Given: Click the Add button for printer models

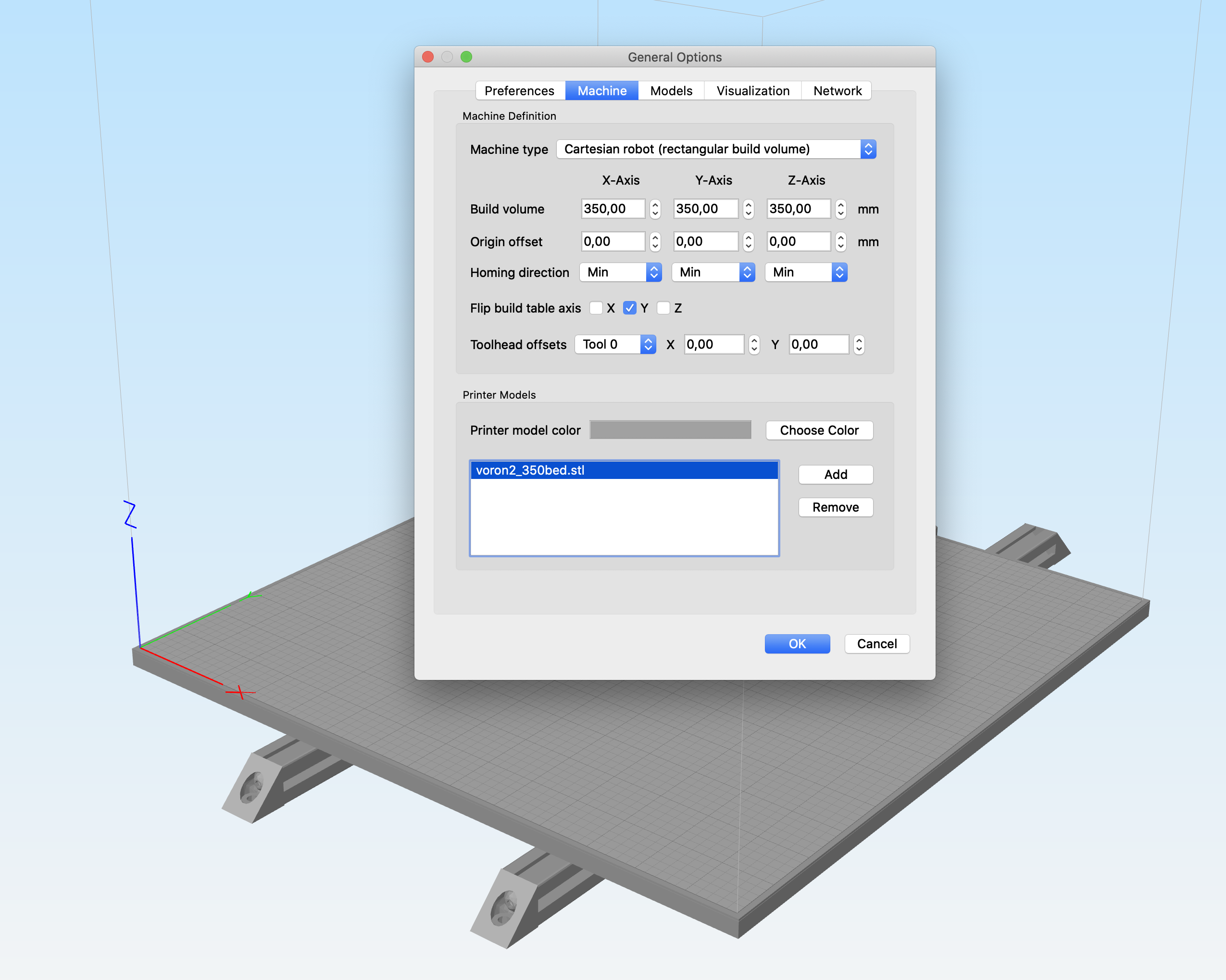Looking at the screenshot, I should click(835, 474).
